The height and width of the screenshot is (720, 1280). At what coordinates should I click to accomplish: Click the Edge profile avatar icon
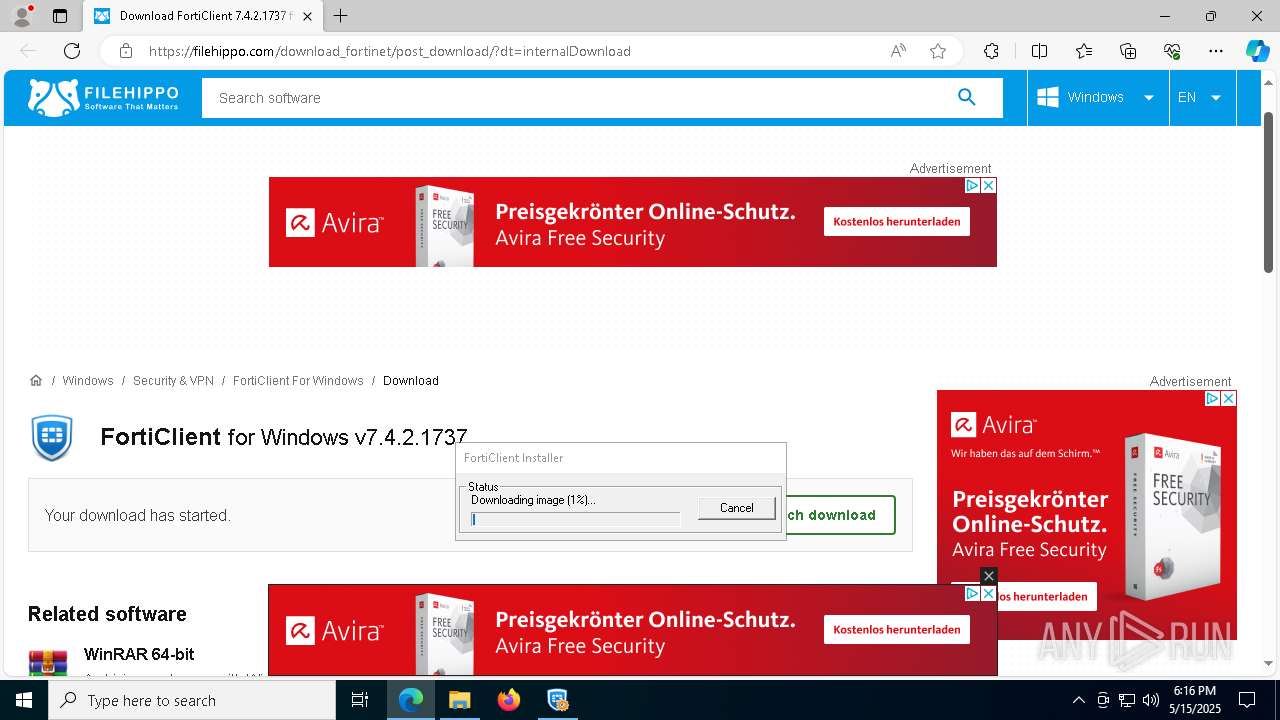point(22,16)
